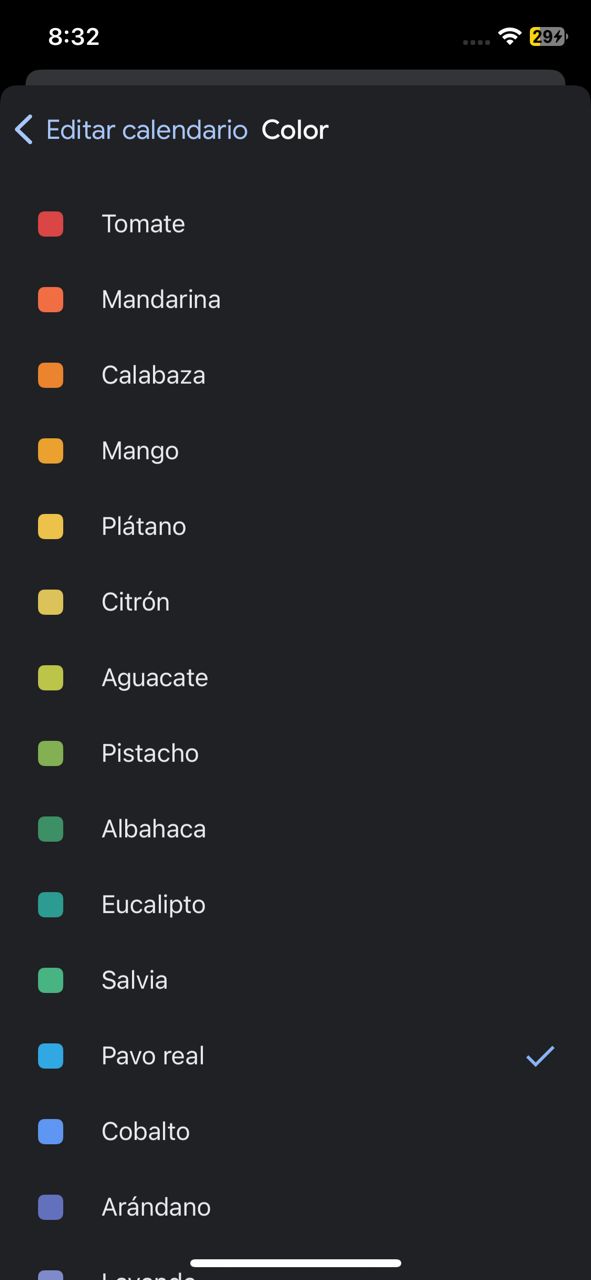
Task: Select the Salvia color swatch
Action: [51, 981]
